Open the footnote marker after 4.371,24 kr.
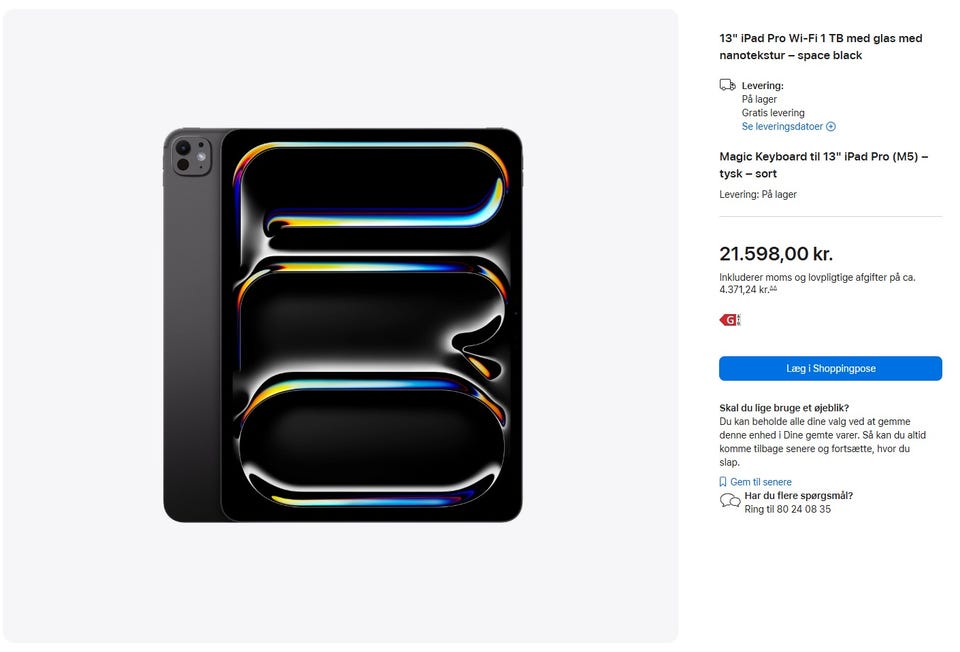The image size is (960, 652). (773, 288)
